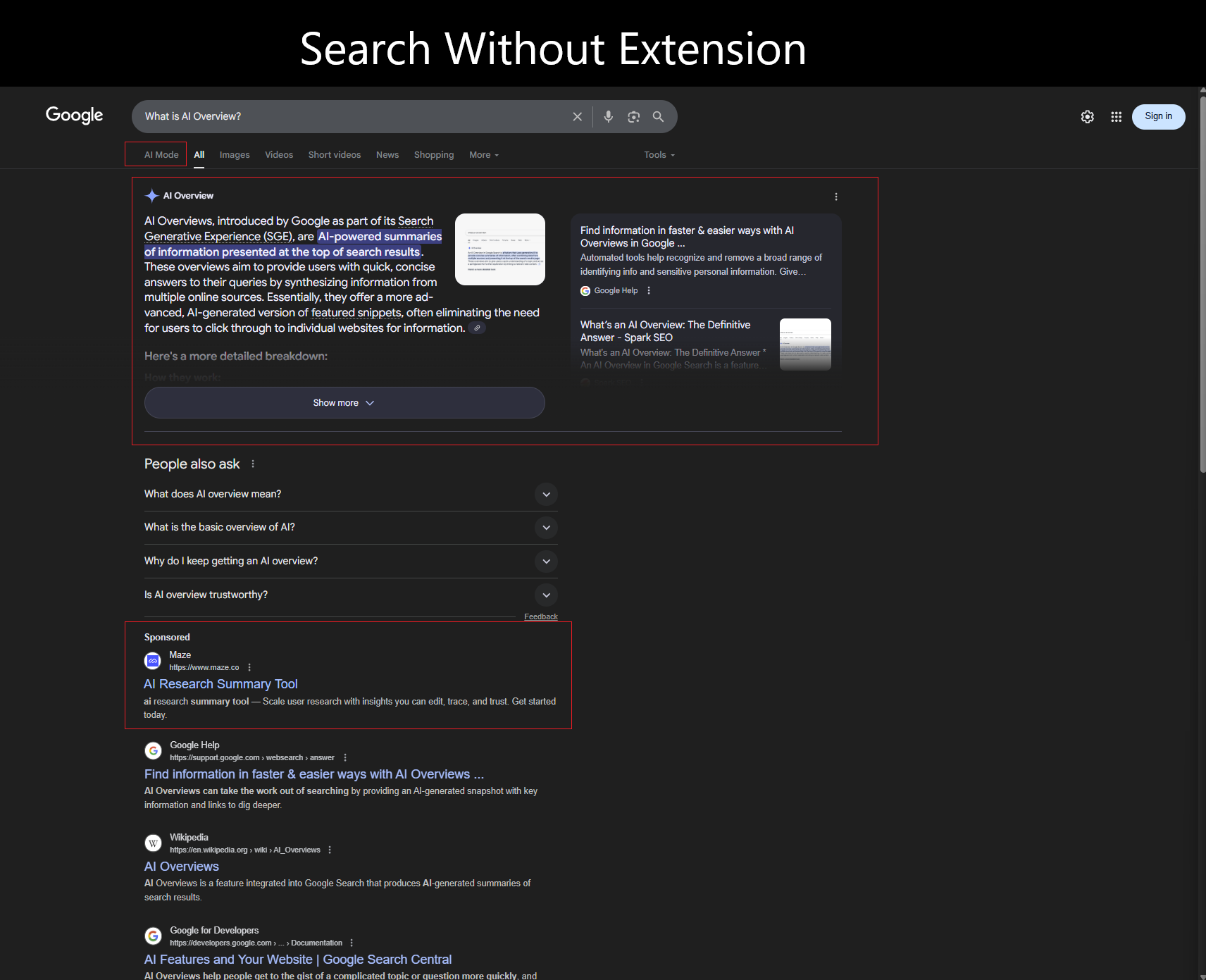
Task: Open People also ask three-dot menu
Action: point(253,464)
